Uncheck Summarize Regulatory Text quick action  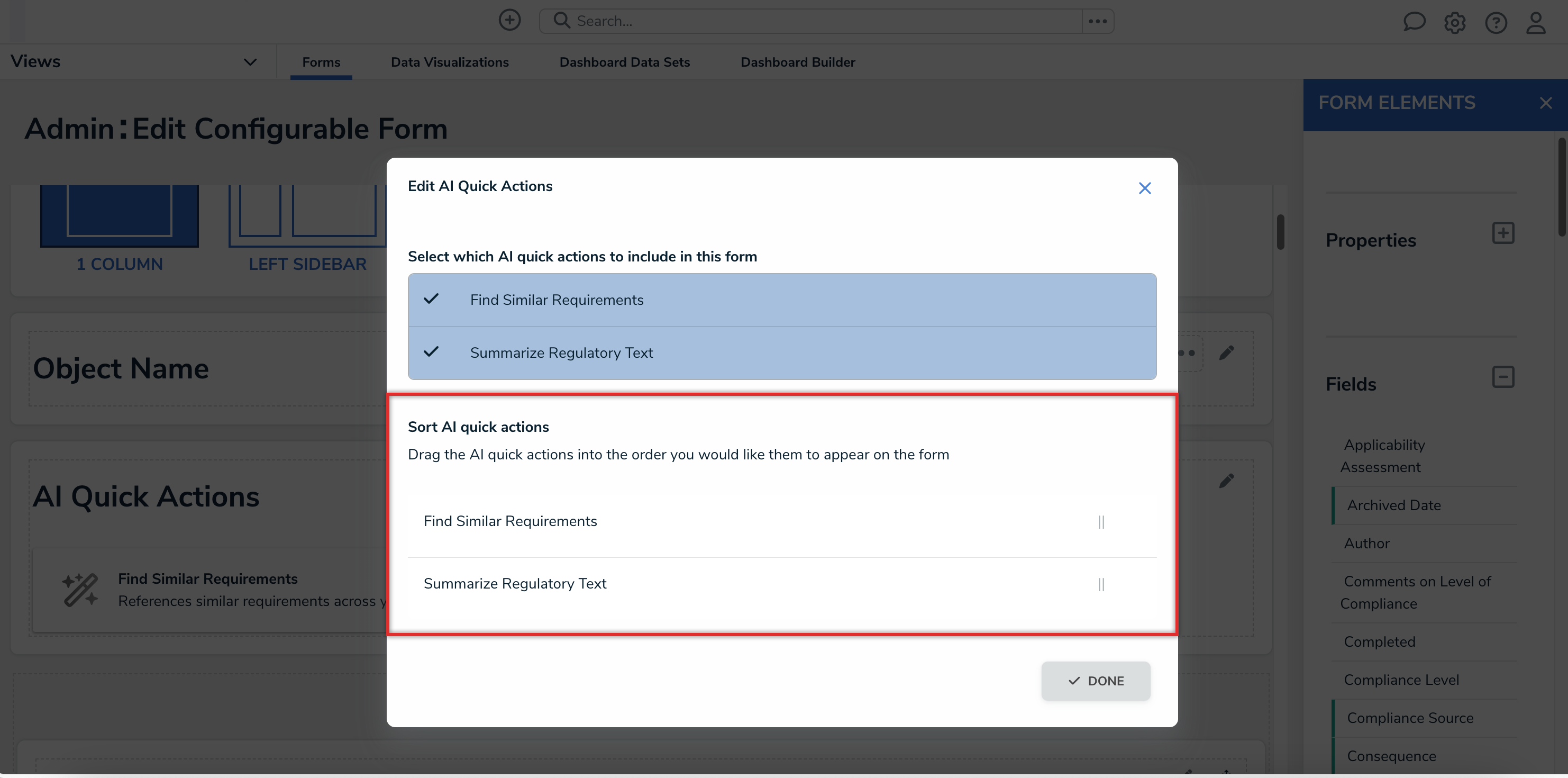point(432,352)
